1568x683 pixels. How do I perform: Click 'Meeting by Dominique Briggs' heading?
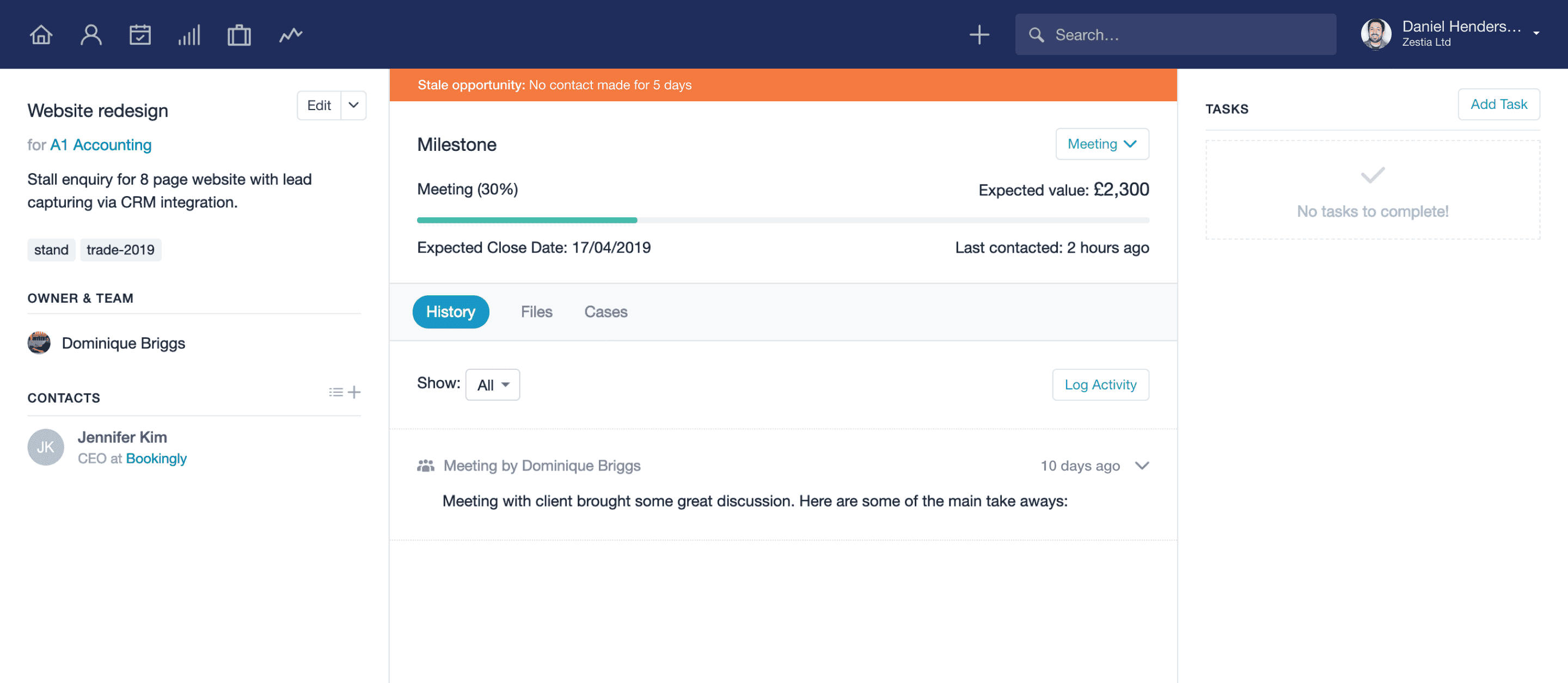(x=542, y=466)
